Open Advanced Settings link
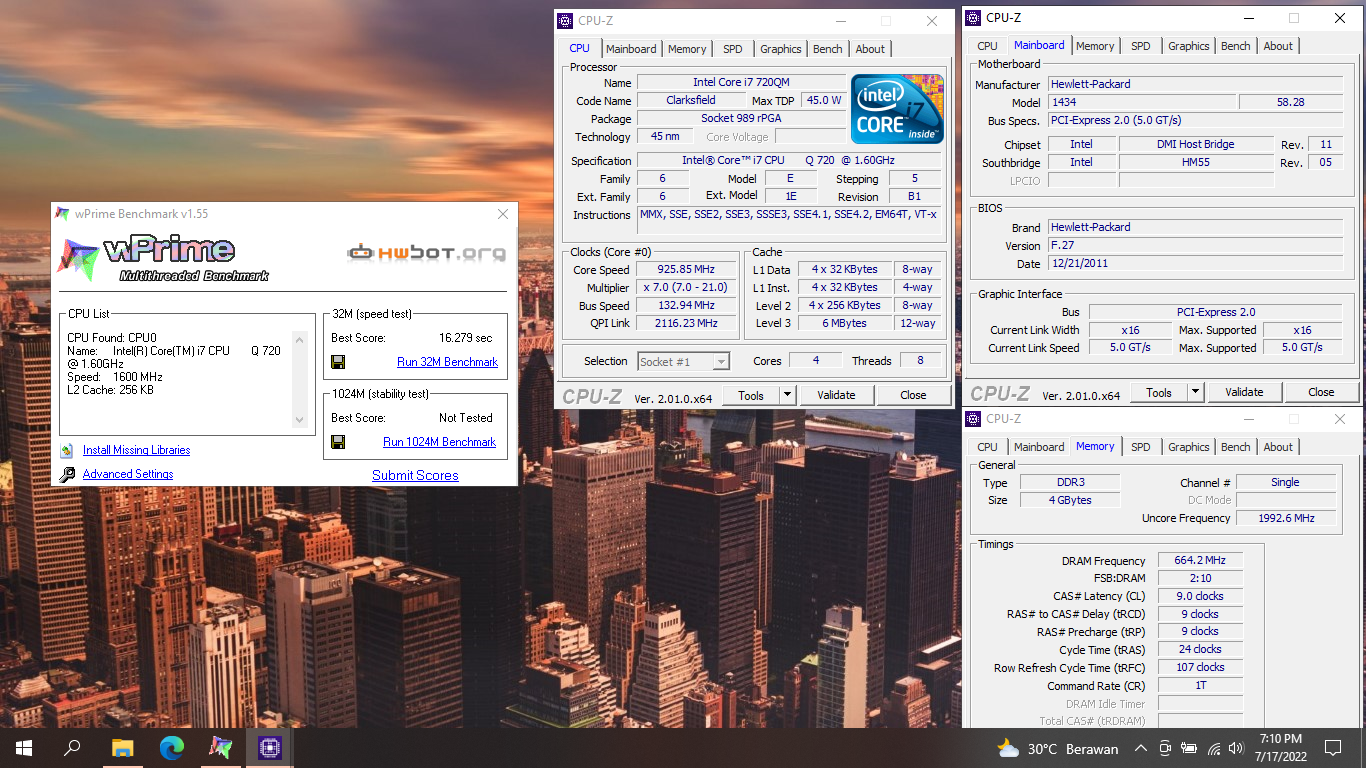The image size is (1366, 768). pos(128,475)
